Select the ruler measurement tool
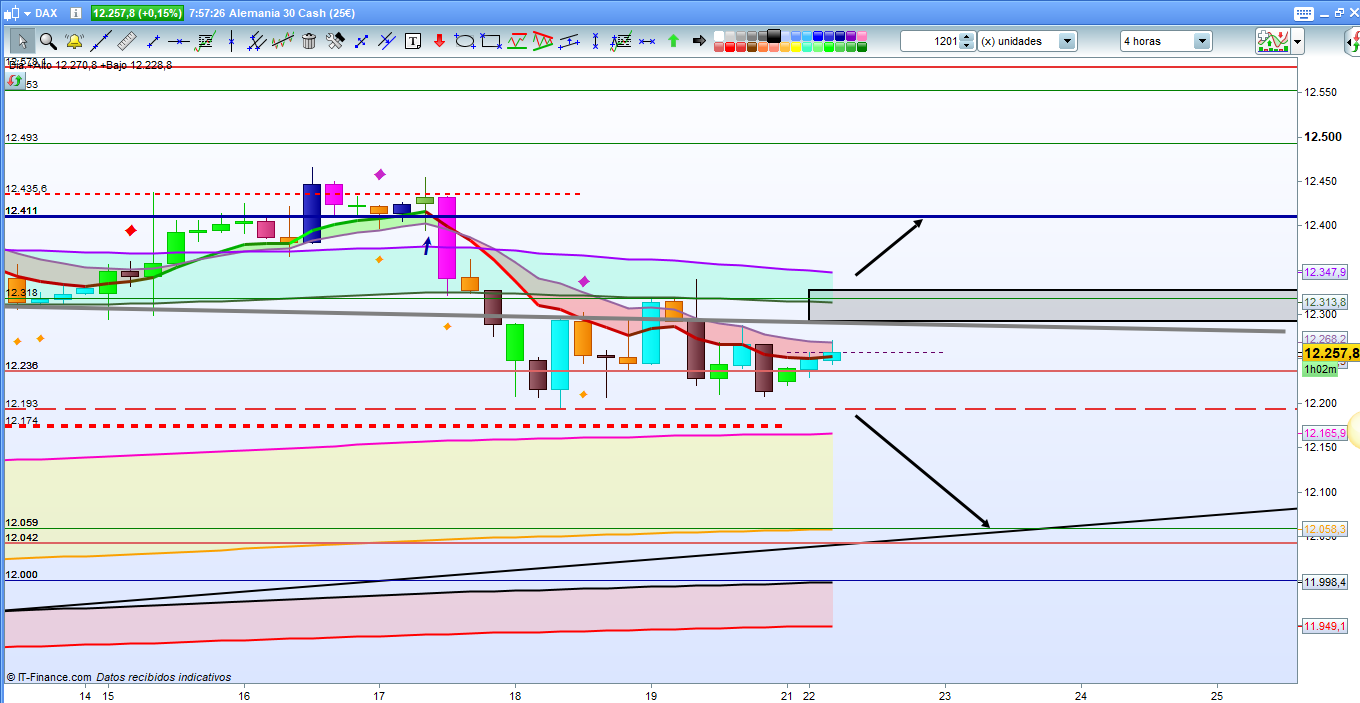Image resolution: width=1360 pixels, height=703 pixels. [x=126, y=41]
